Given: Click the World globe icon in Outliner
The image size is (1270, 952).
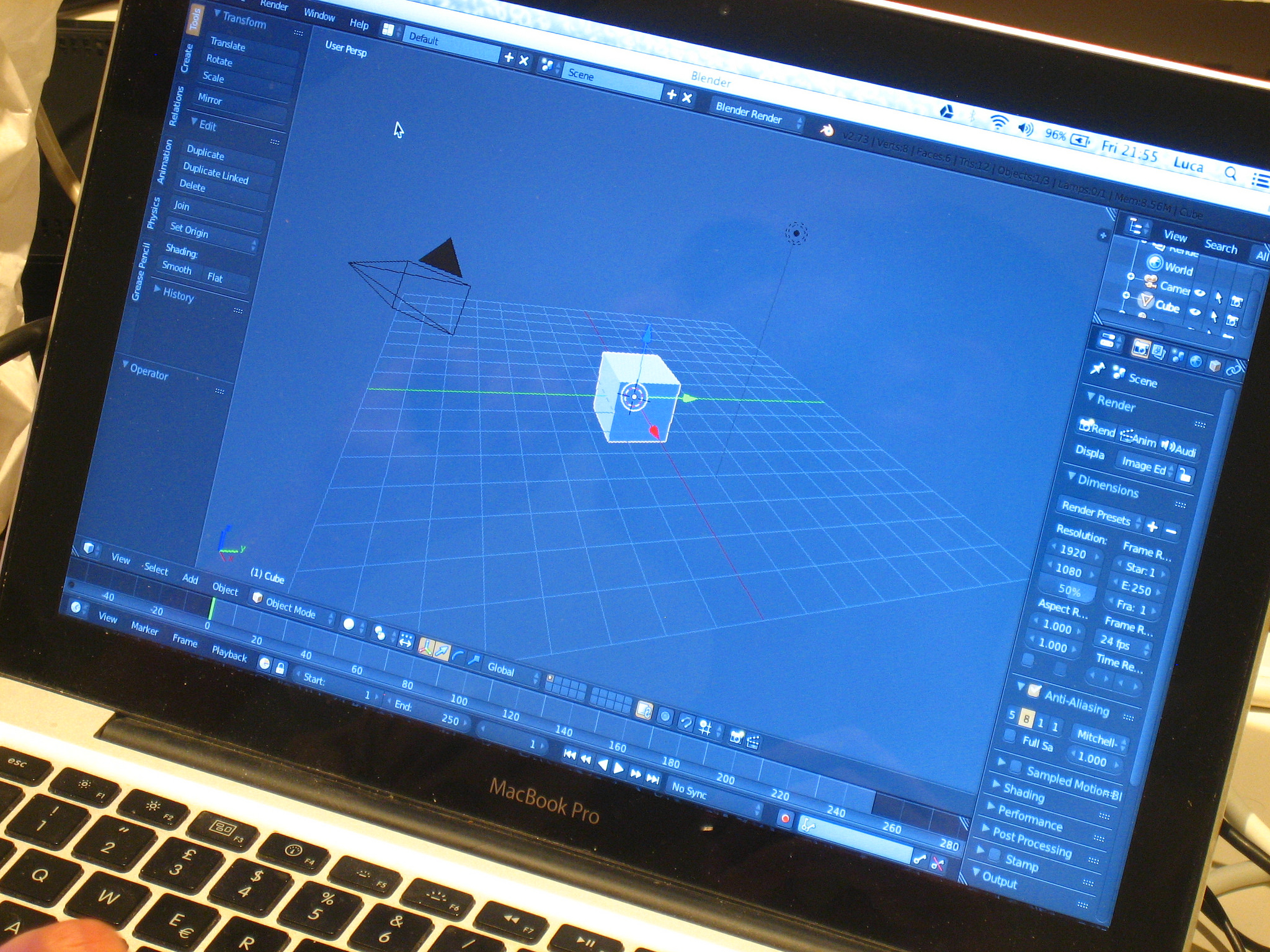Looking at the screenshot, I should click(1155, 263).
